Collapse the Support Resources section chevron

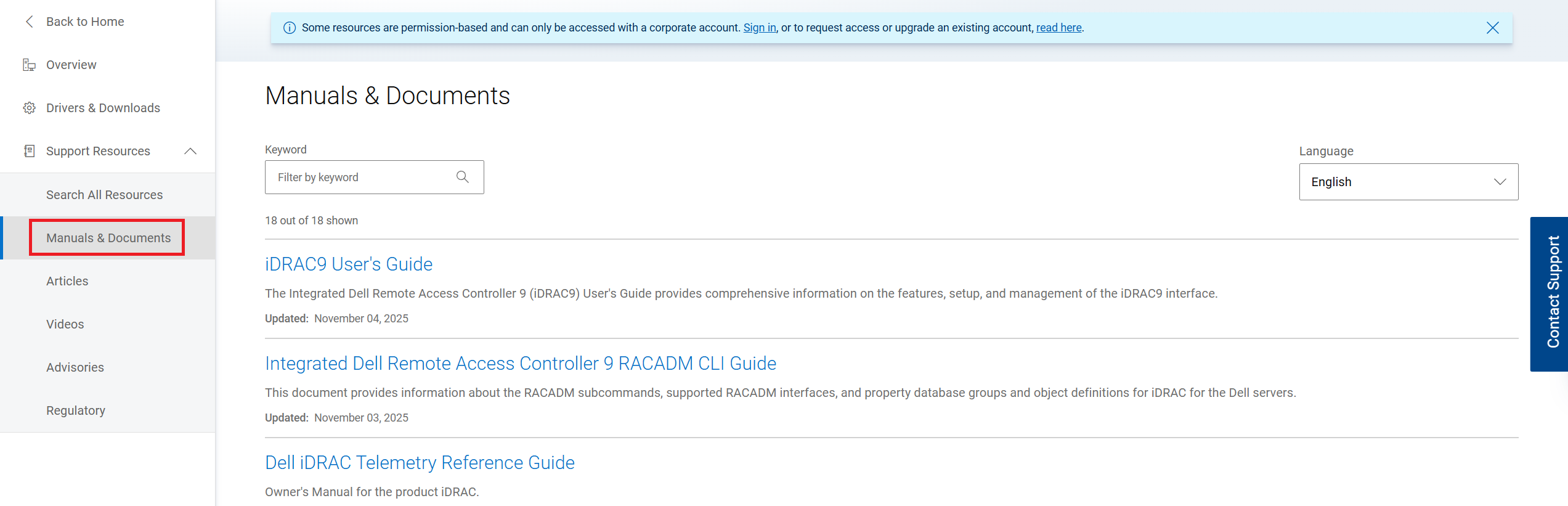pyautogui.click(x=190, y=151)
